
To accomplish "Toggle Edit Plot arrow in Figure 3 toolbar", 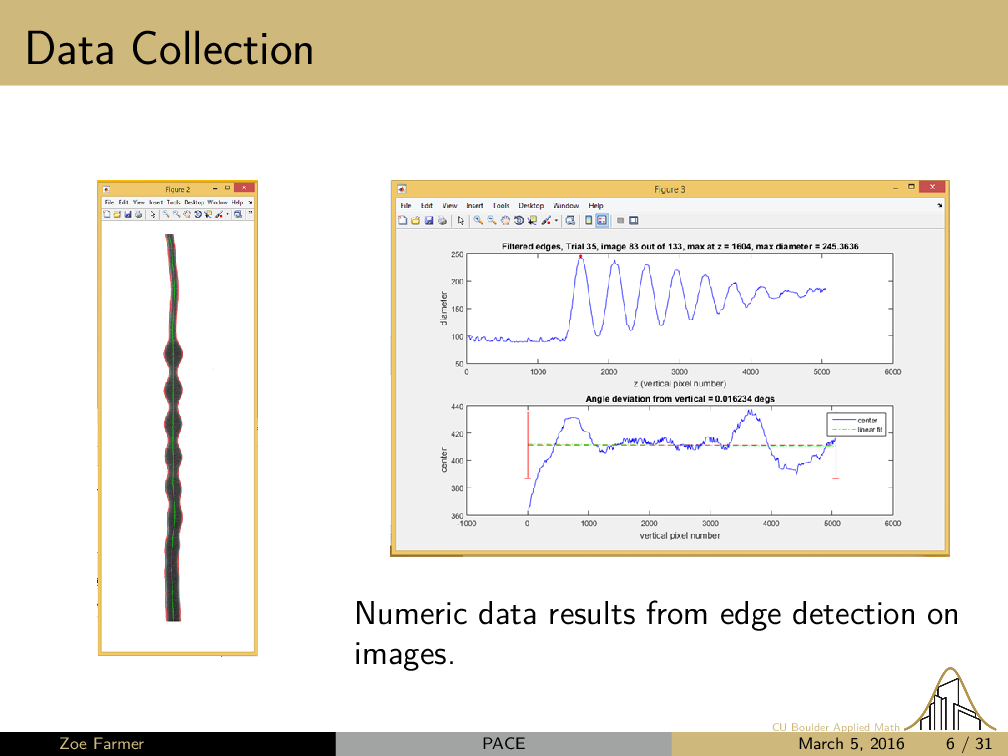I will coord(460,220).
